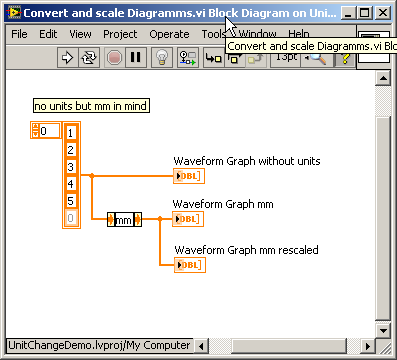Screen dimensions: 397x360
Task: Minimize the block diagram window
Action: pos(347,13)
